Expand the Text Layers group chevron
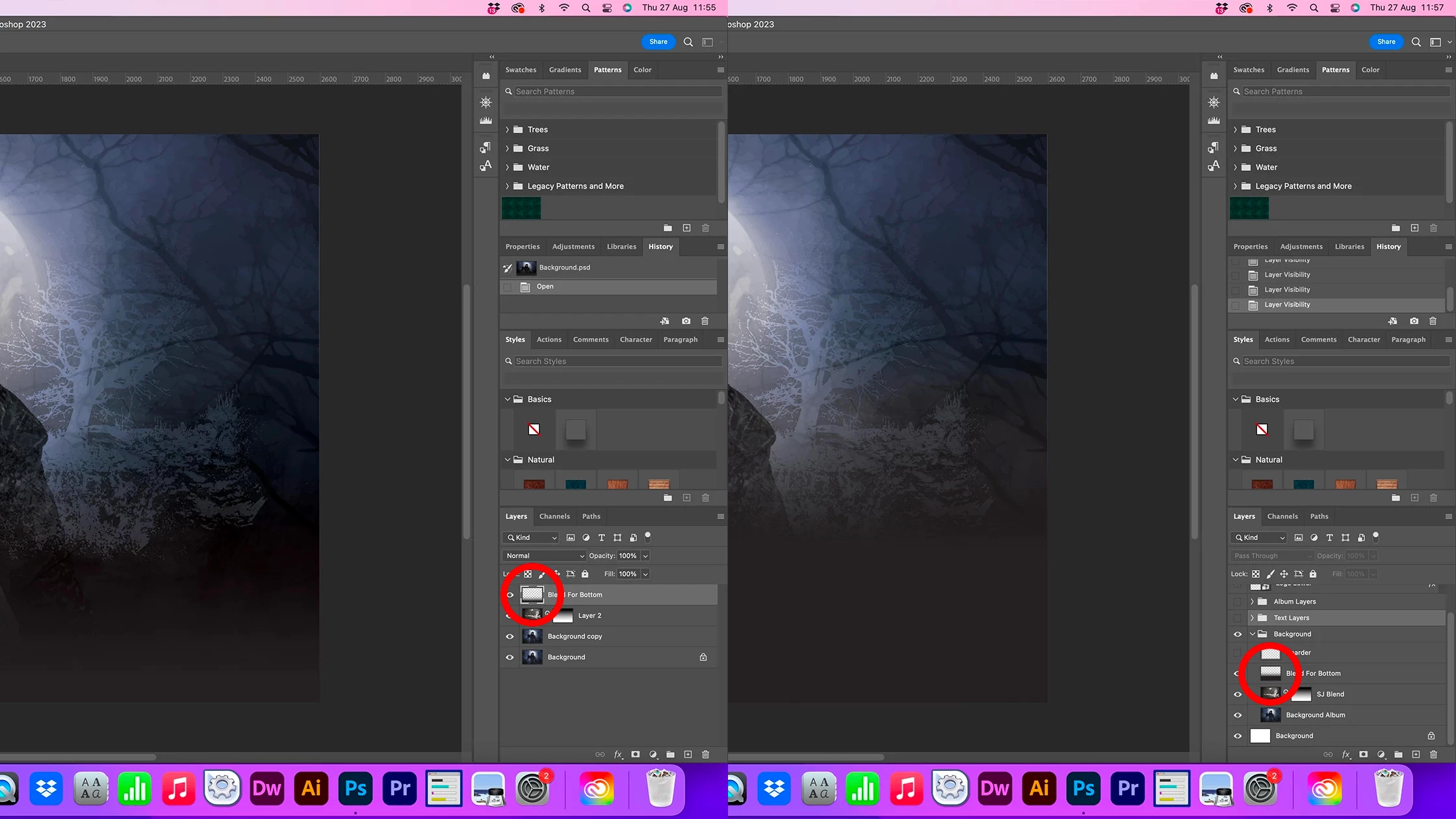The width and height of the screenshot is (1456, 819). pos(1252,618)
